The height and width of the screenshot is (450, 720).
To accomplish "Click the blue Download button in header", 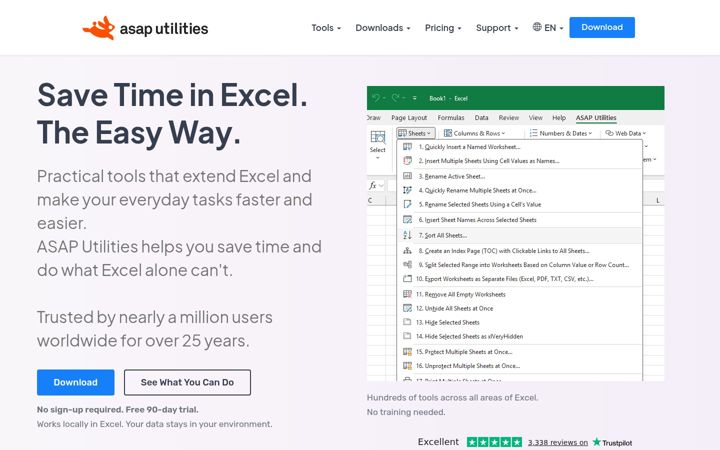I will tap(602, 27).
